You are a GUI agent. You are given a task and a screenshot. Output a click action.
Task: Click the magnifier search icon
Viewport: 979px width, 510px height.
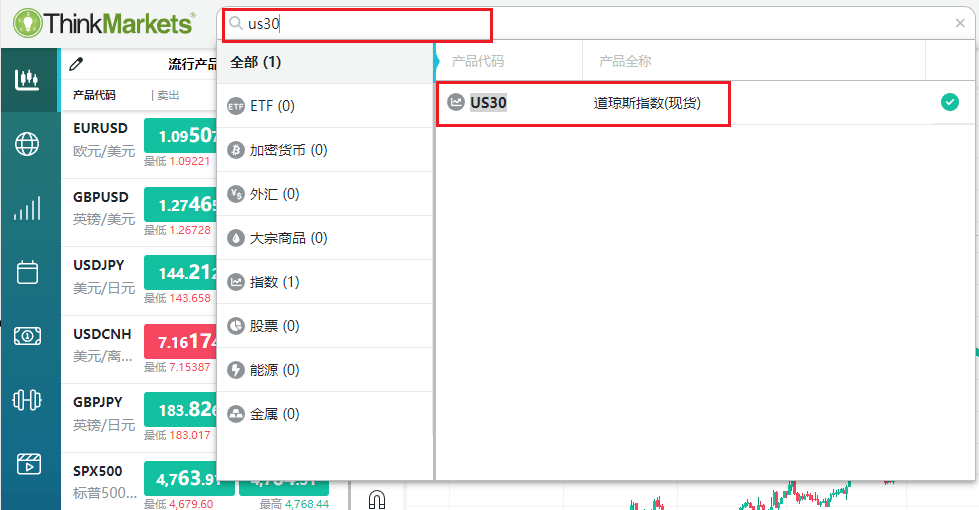[x=235, y=24]
